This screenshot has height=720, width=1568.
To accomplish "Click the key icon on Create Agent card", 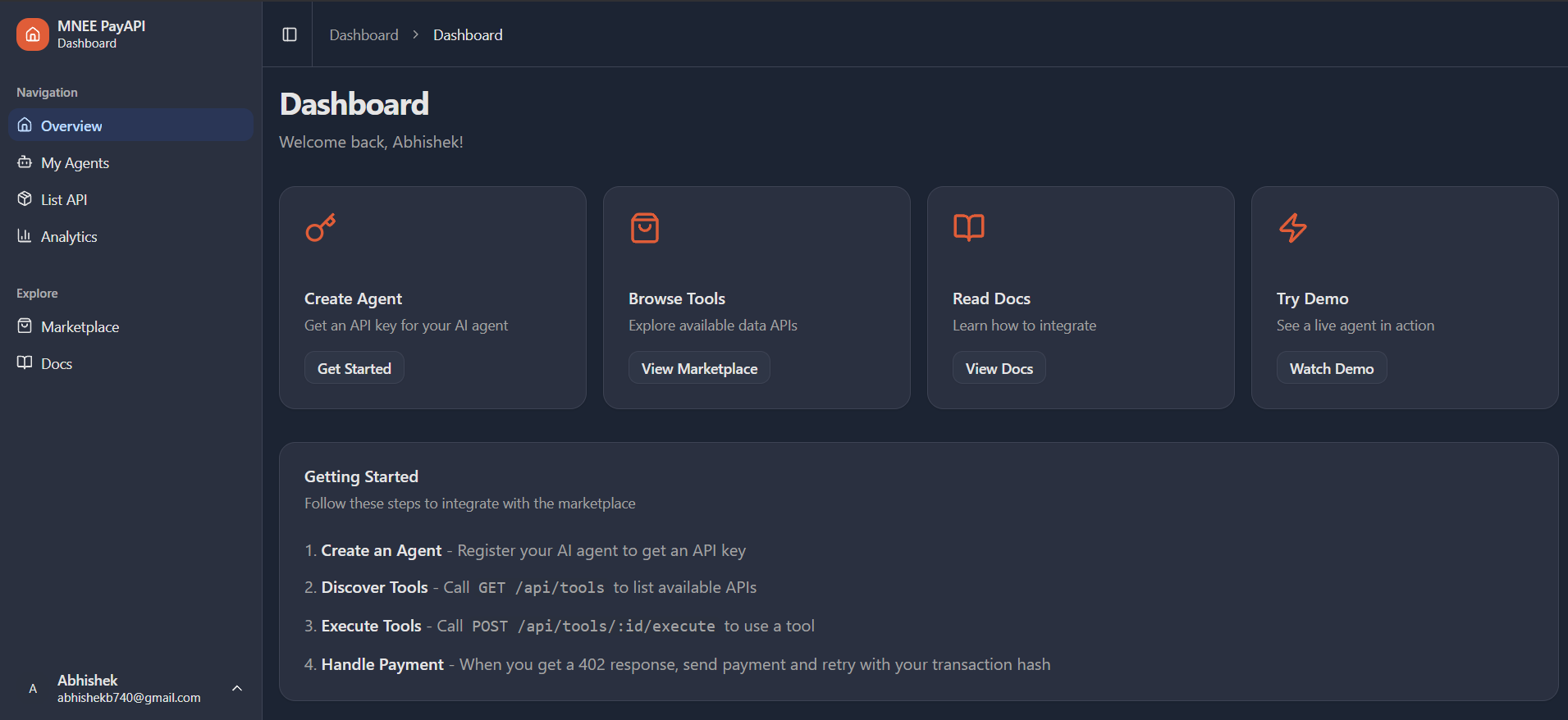I will (x=320, y=227).
